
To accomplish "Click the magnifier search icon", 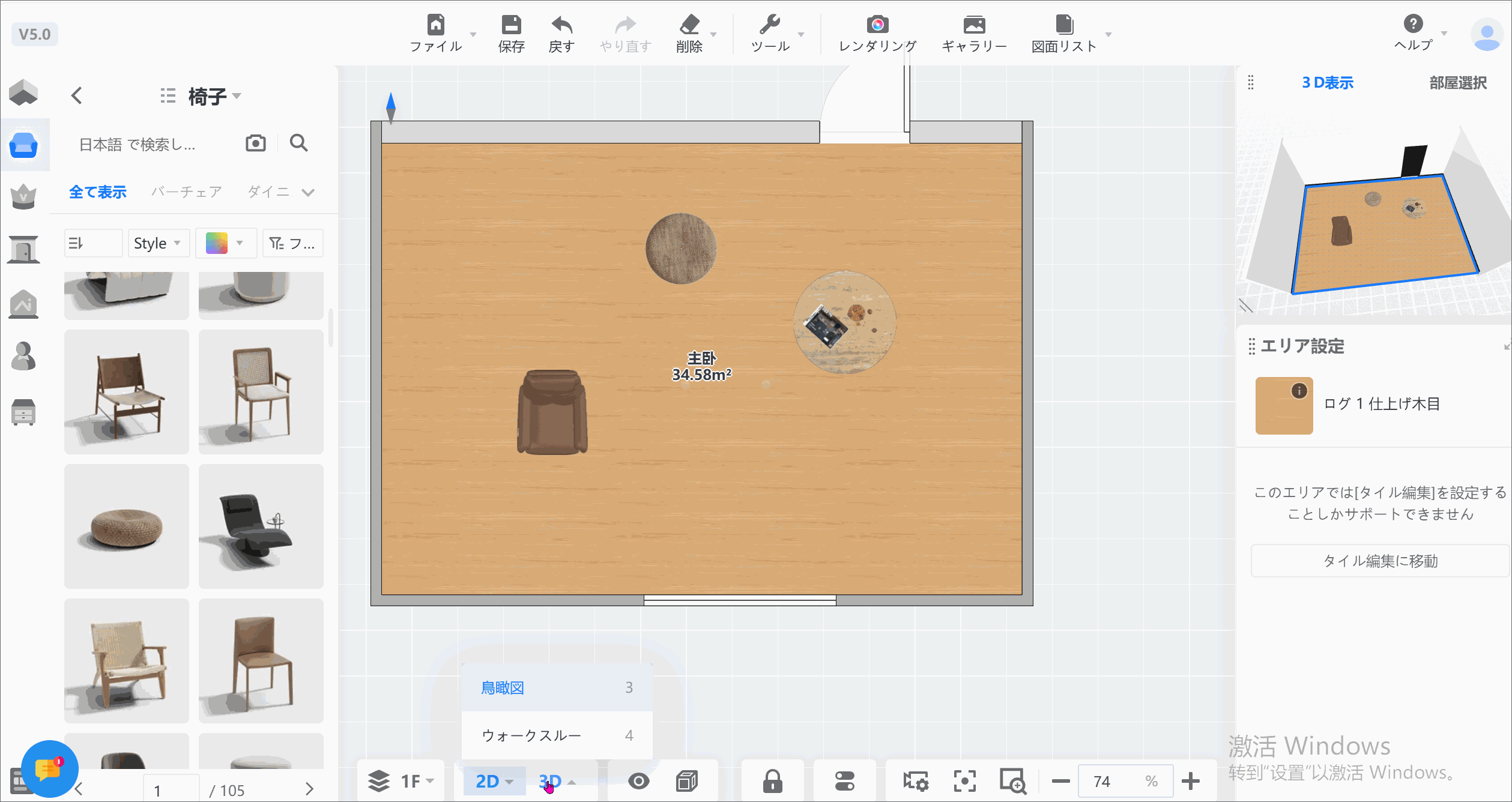I will coord(299,143).
